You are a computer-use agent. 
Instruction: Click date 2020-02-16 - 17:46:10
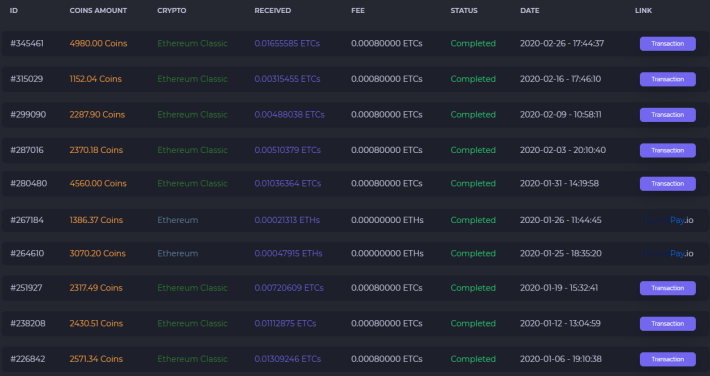tap(561, 79)
